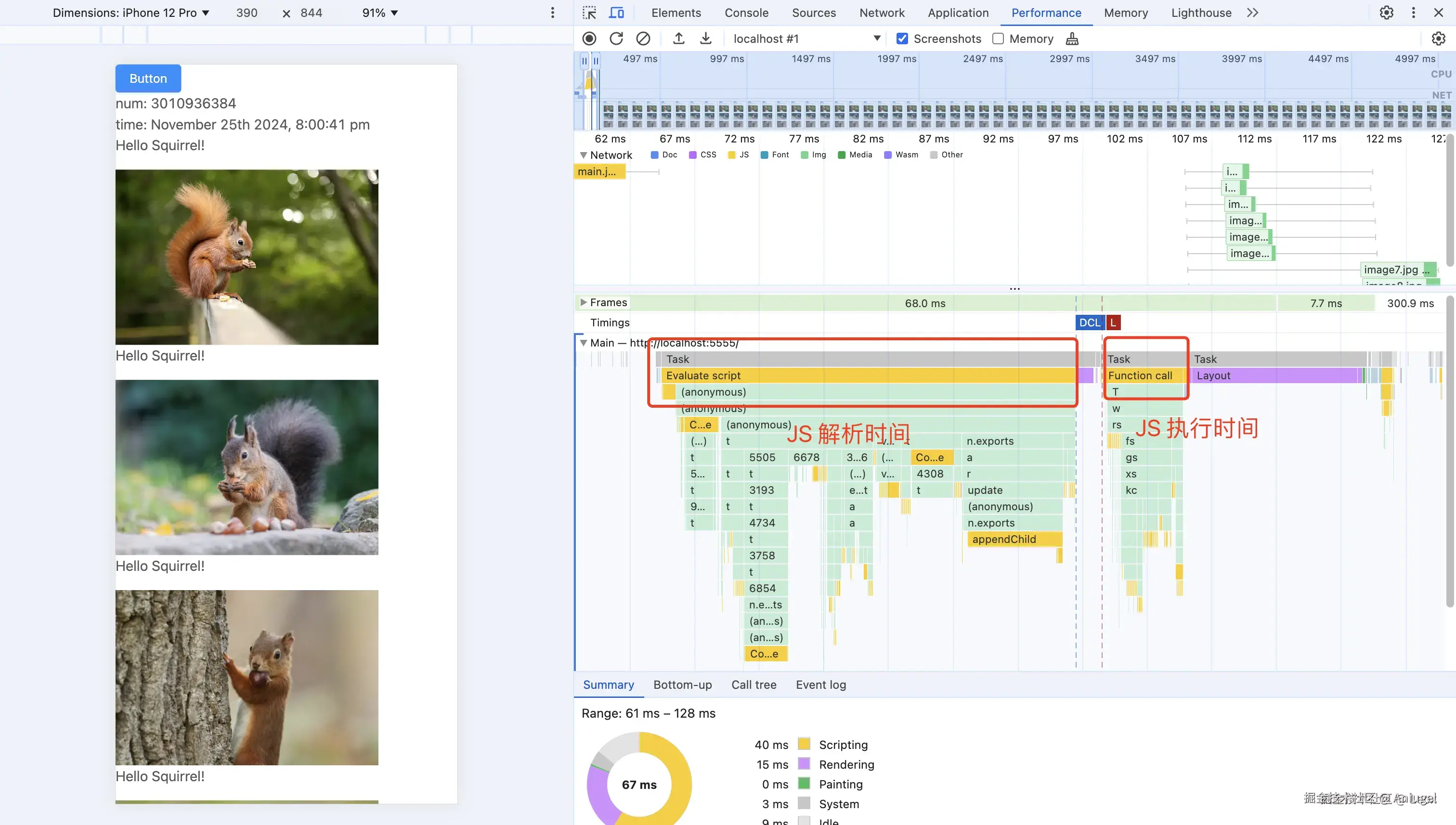Toggle the device toolbar icon
Viewport: 1456px width, 825px height.
coord(616,13)
